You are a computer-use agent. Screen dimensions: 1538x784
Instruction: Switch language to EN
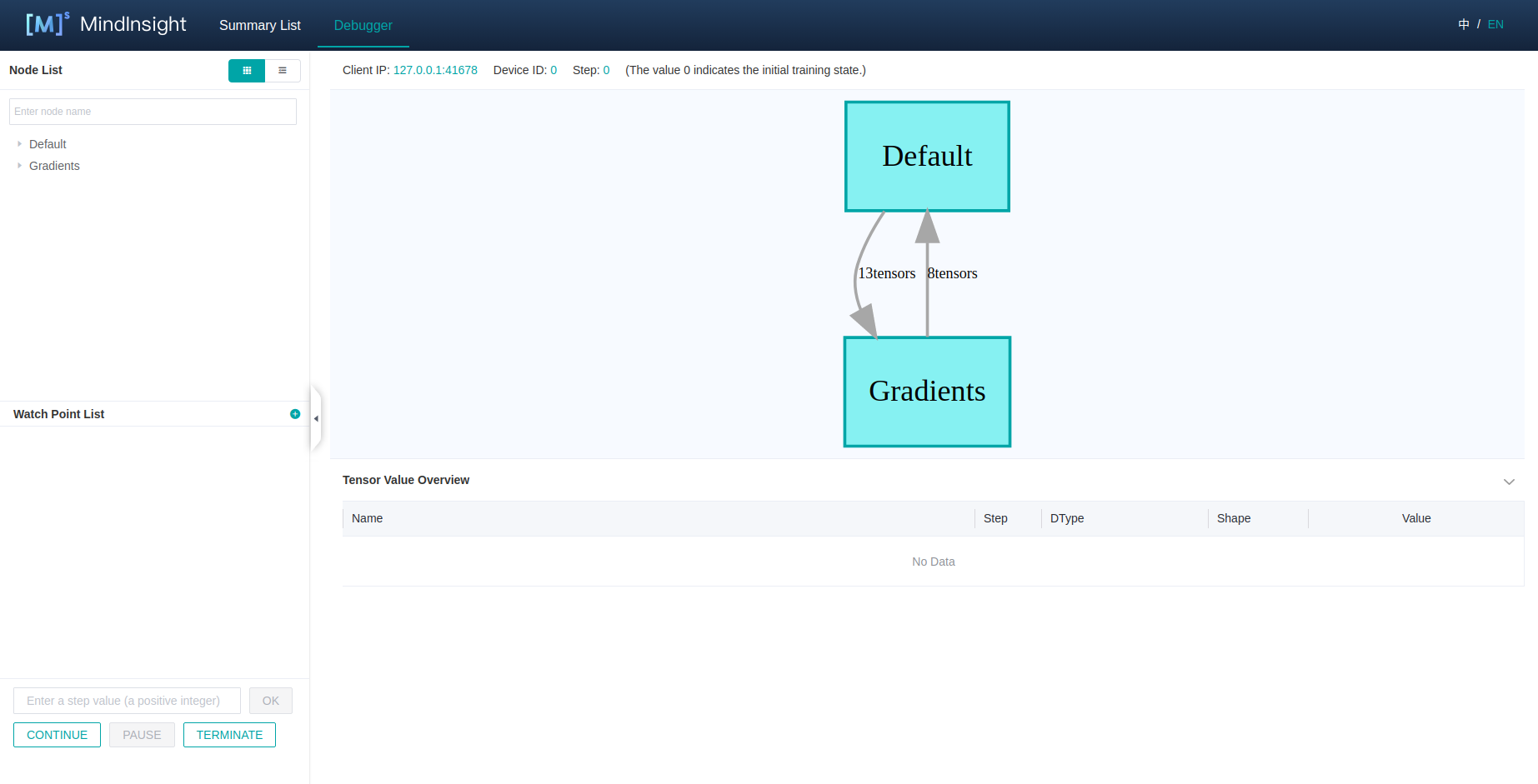tap(1495, 24)
